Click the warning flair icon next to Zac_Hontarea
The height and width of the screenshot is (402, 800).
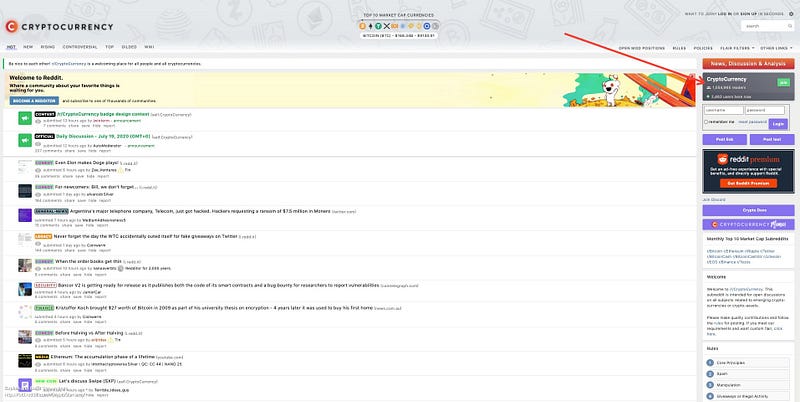click(121, 170)
